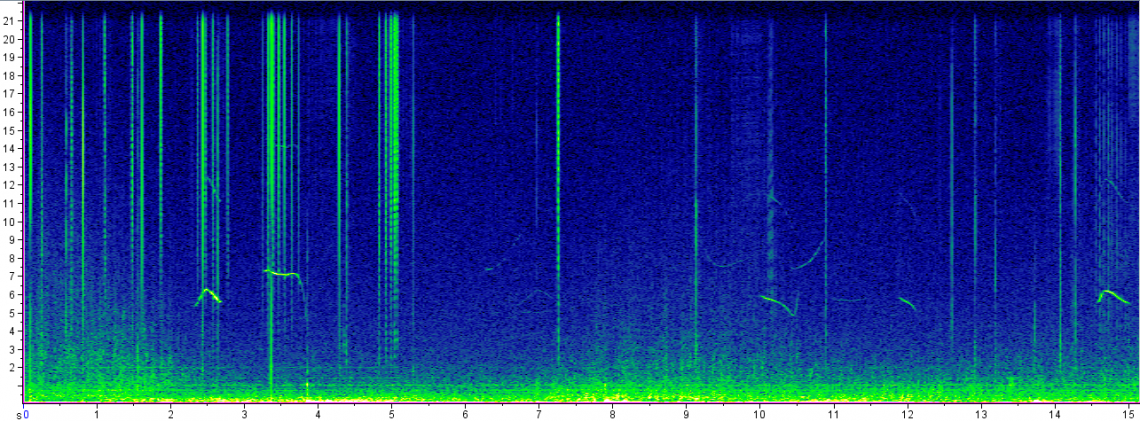The image size is (1140, 421).
Task: Click the 7 second label on time axis
Action: click(x=539, y=414)
